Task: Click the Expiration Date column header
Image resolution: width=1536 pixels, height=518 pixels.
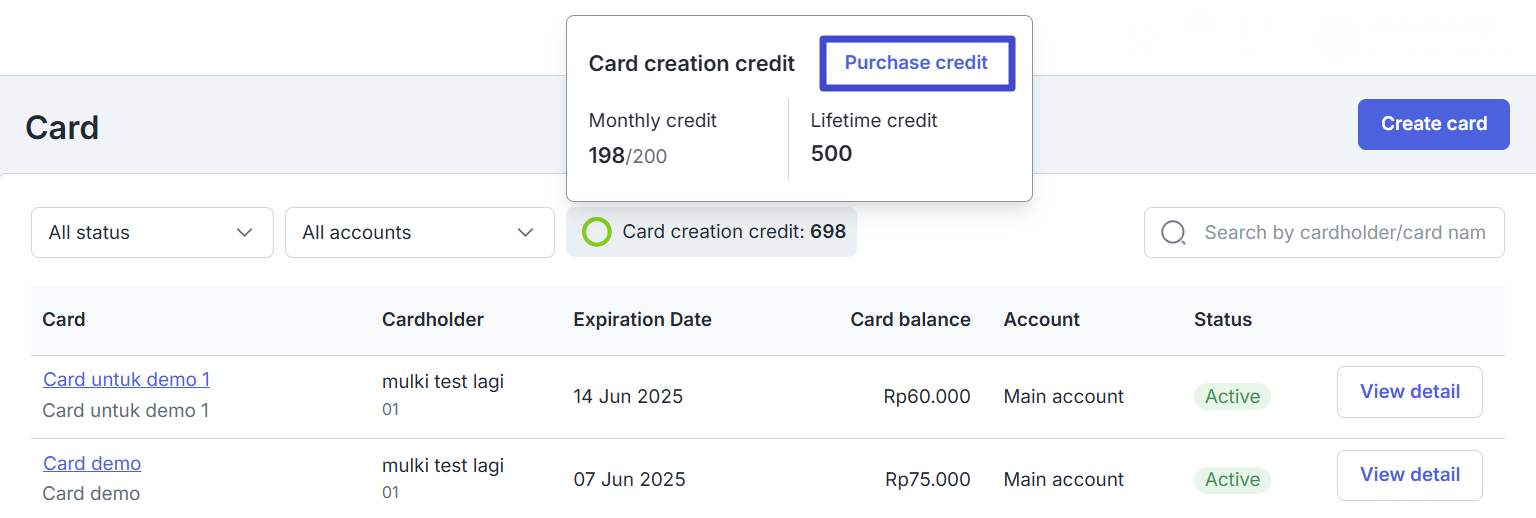Action: (x=642, y=320)
